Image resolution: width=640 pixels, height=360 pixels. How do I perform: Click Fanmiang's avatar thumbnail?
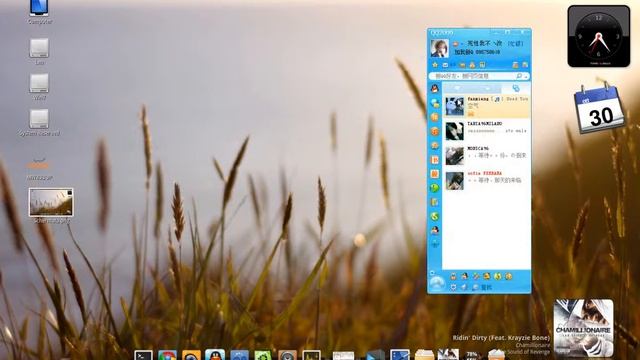454,107
